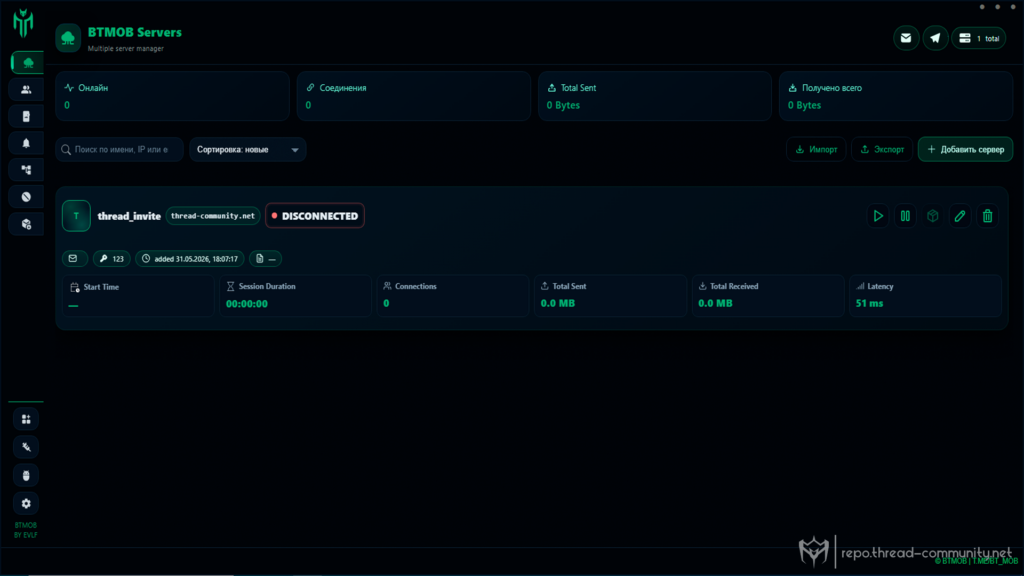Click the 'Latency' 51 ms tile
The width and height of the screenshot is (1024, 576).
point(925,296)
